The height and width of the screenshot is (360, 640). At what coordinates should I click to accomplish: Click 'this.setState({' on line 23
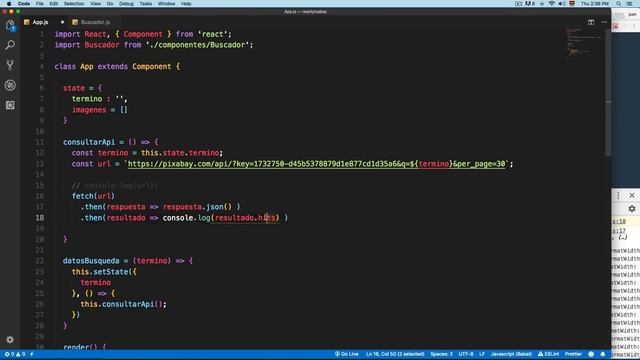[104, 272]
